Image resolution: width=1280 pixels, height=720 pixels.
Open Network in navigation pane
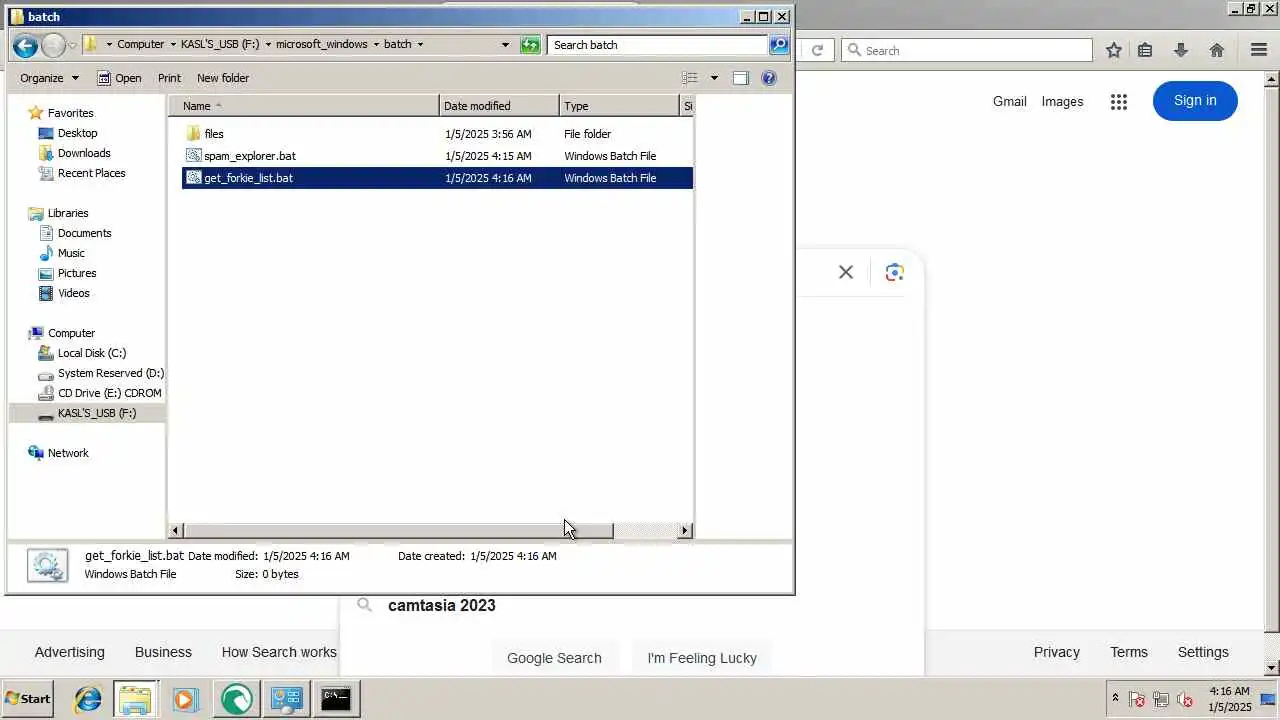tap(68, 453)
